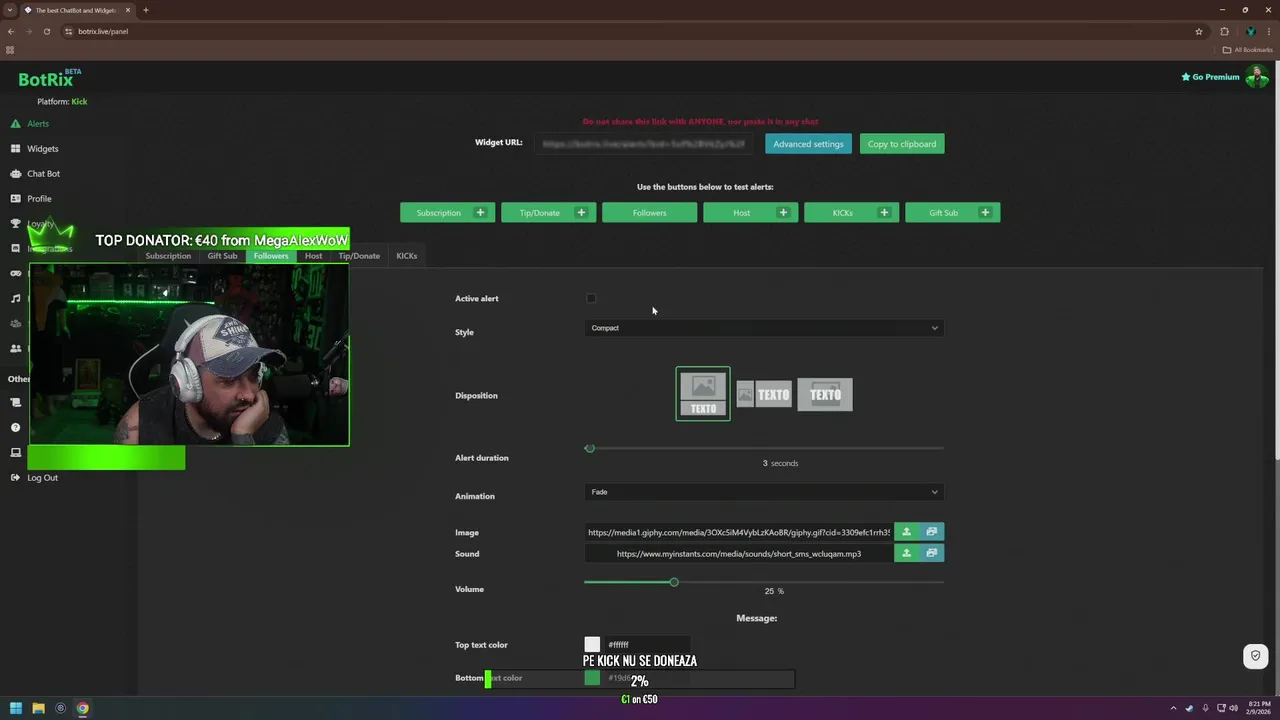The width and height of the screenshot is (1280, 720).
Task: Toggle the Active alert checkbox
Action: [591, 298]
